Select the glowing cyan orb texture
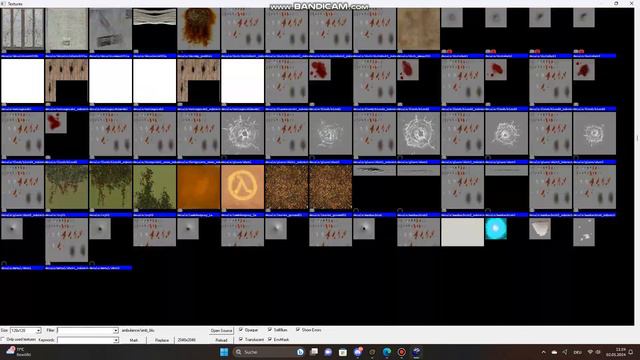 pos(496,229)
